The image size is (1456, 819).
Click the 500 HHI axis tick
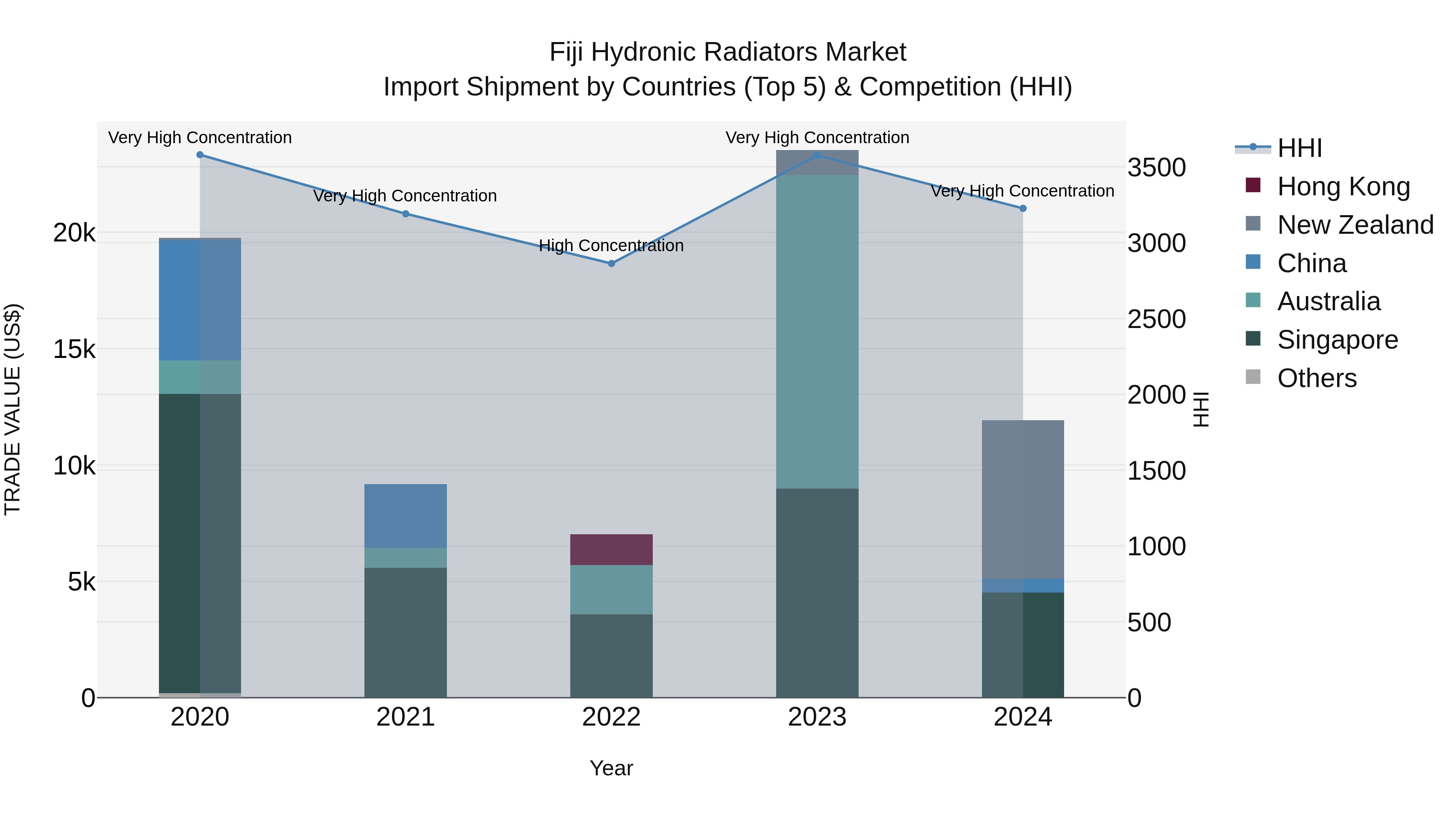coord(1150,623)
